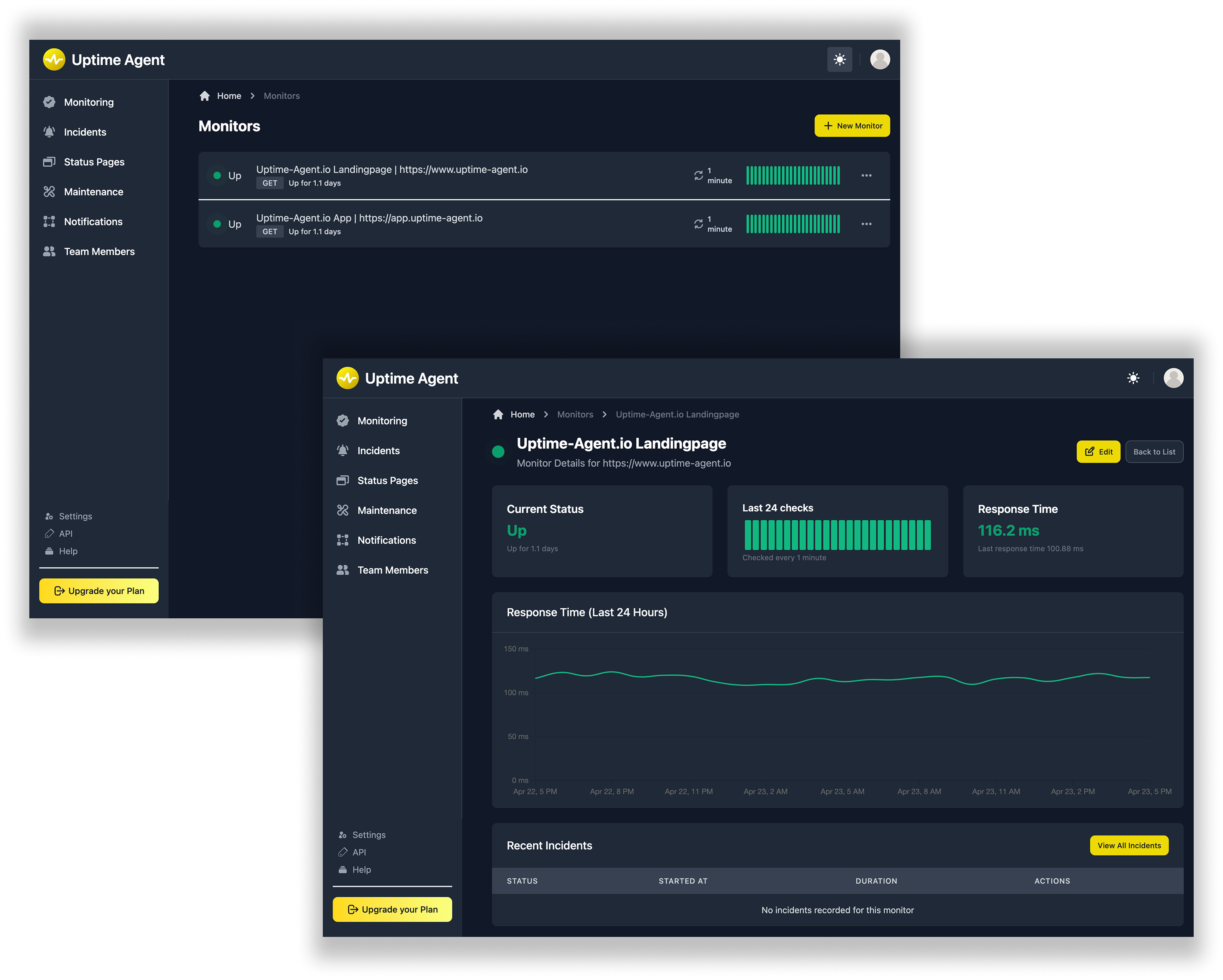Click the Uptime-Agent.io Landingpage breadcrumb entry

point(677,414)
